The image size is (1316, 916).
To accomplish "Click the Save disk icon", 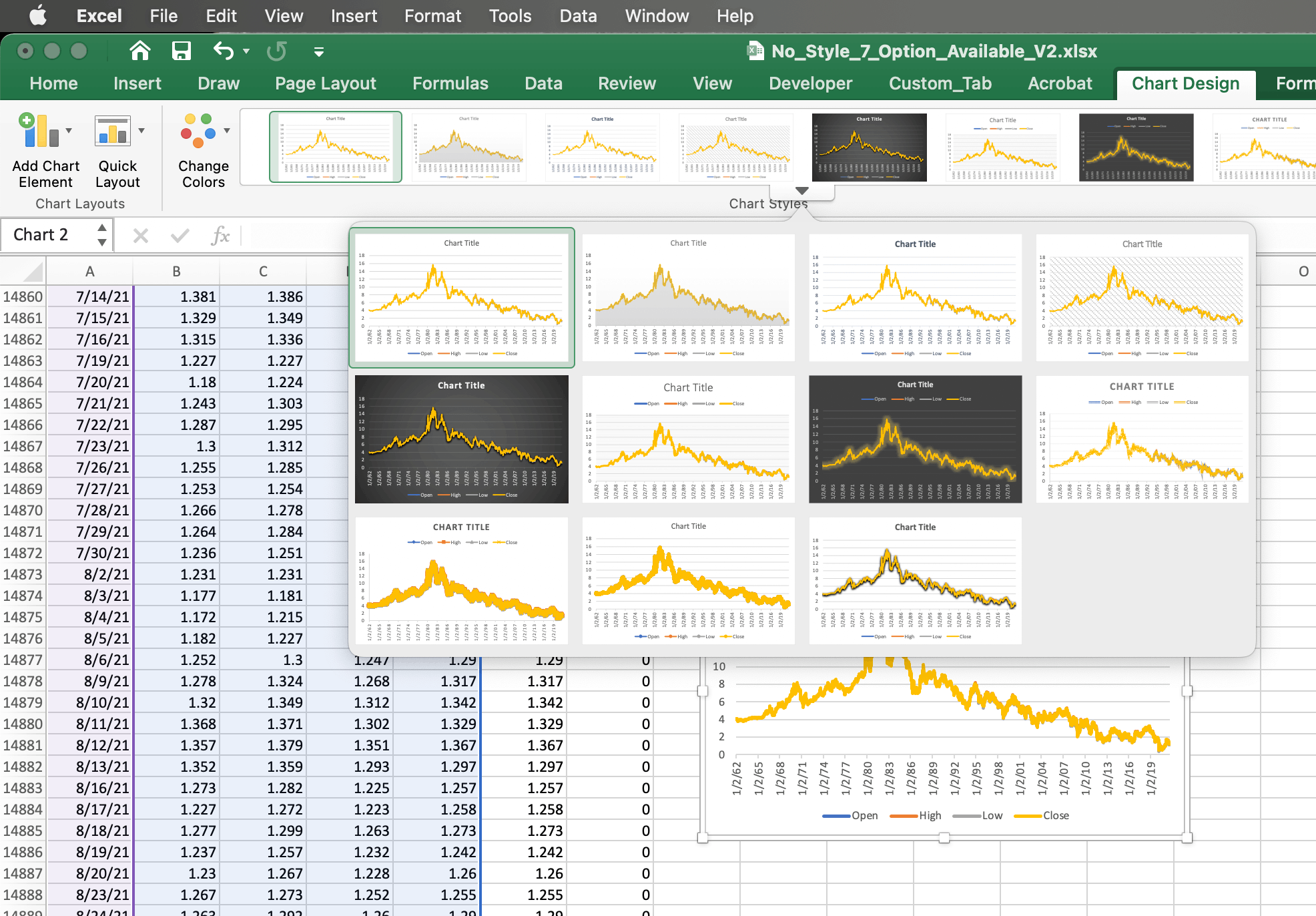I will pyautogui.click(x=181, y=51).
